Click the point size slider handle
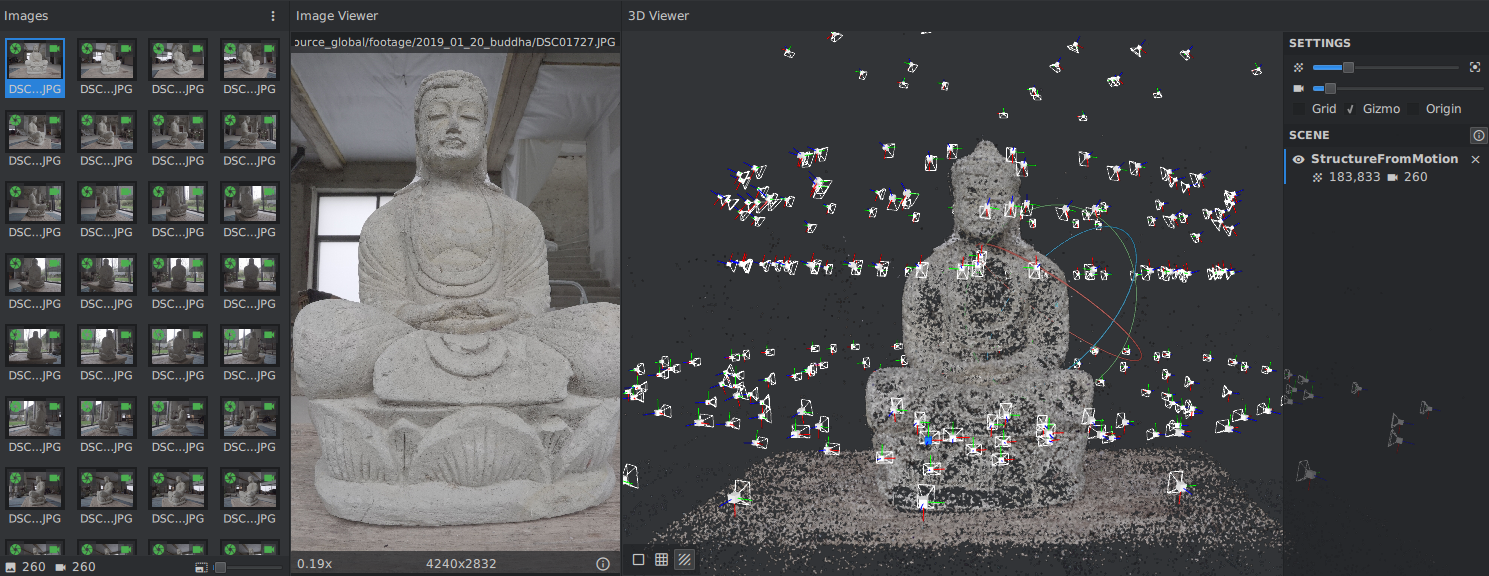The width and height of the screenshot is (1489, 576). [1348, 67]
